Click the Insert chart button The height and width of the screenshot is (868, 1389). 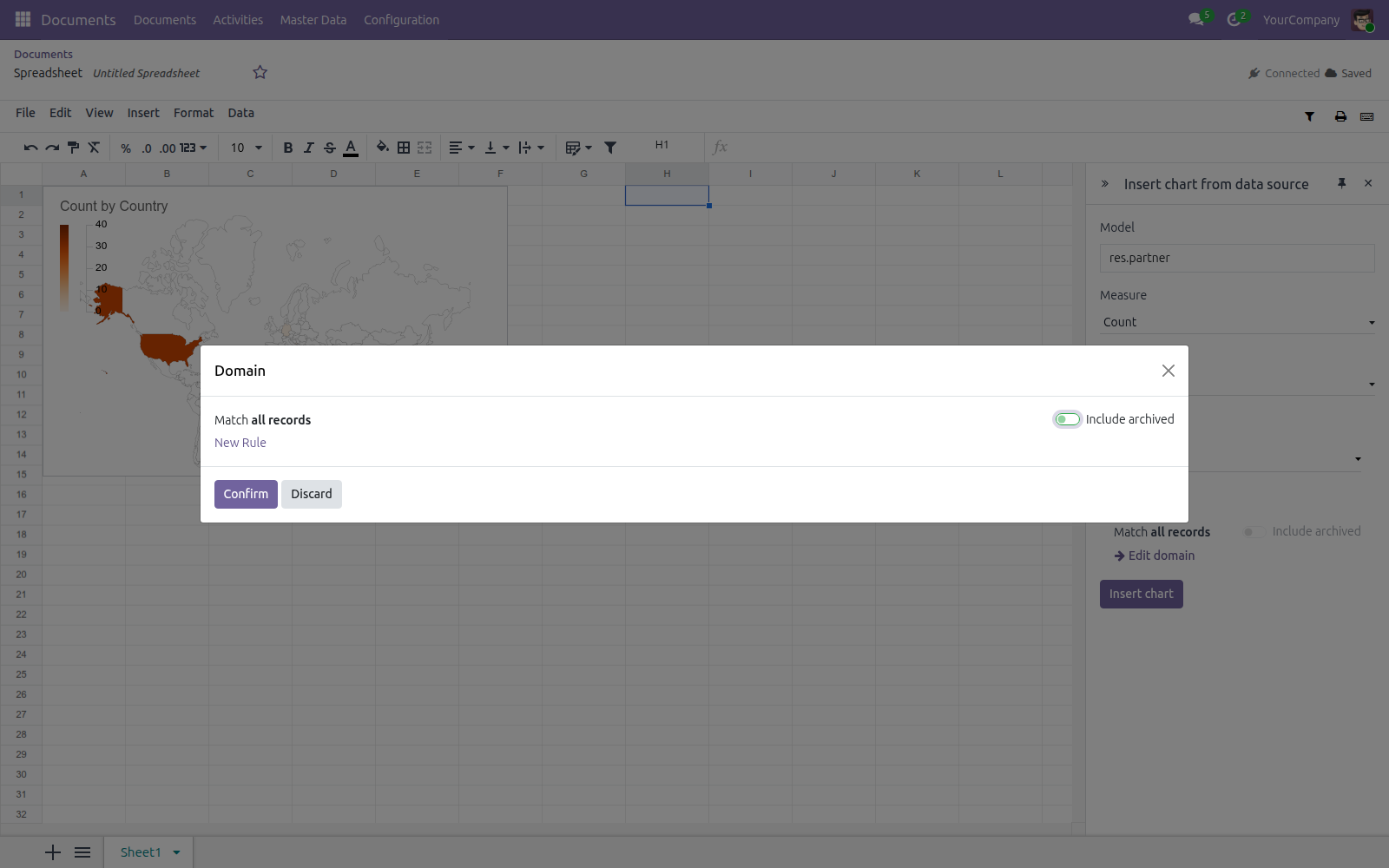(x=1141, y=594)
